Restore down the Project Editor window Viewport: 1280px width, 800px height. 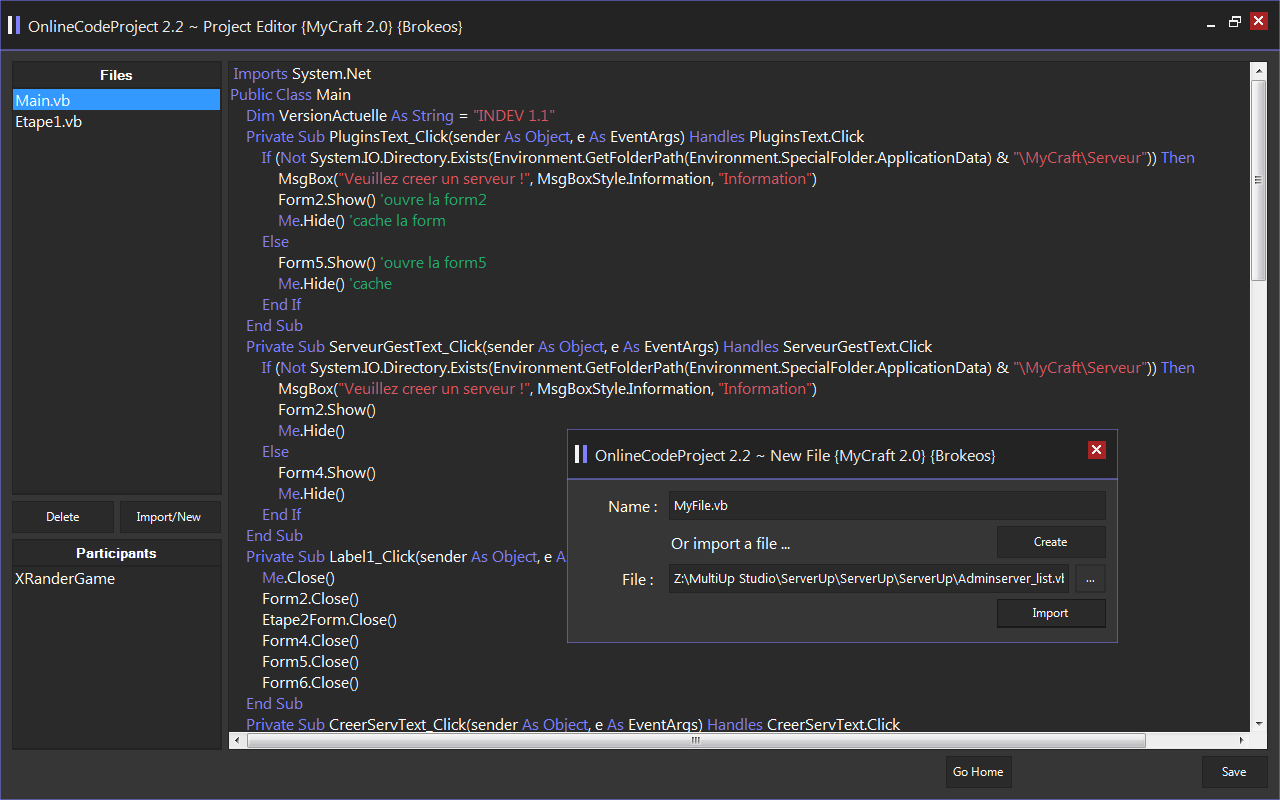[1236, 21]
